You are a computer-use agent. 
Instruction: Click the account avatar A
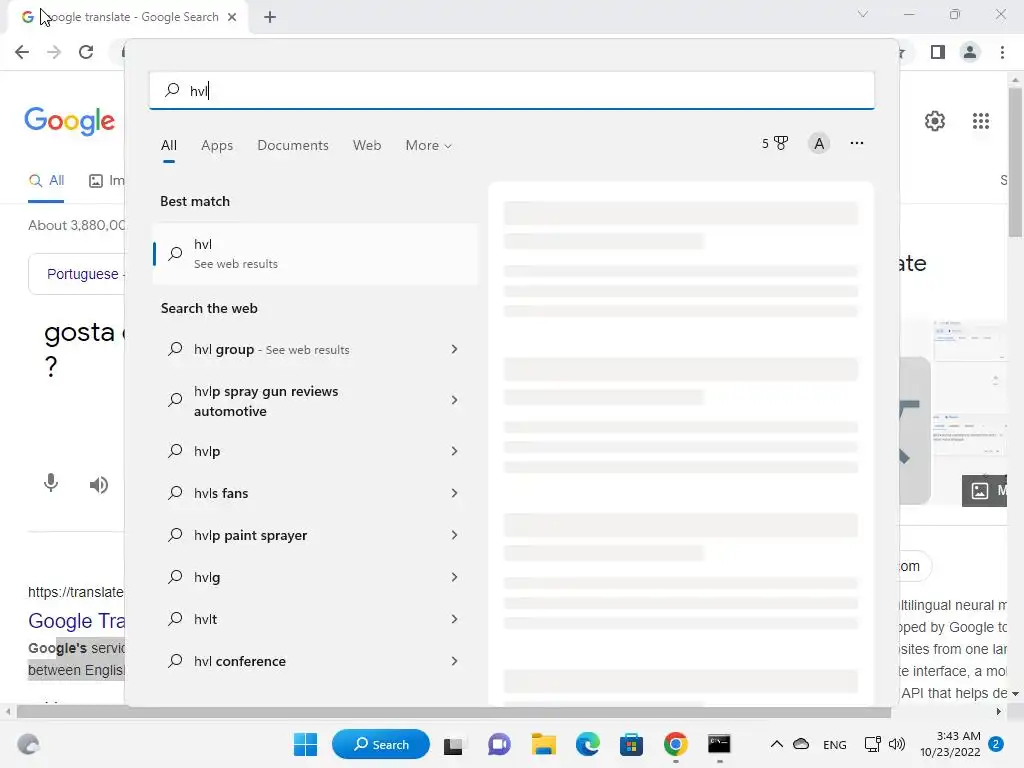(x=819, y=143)
